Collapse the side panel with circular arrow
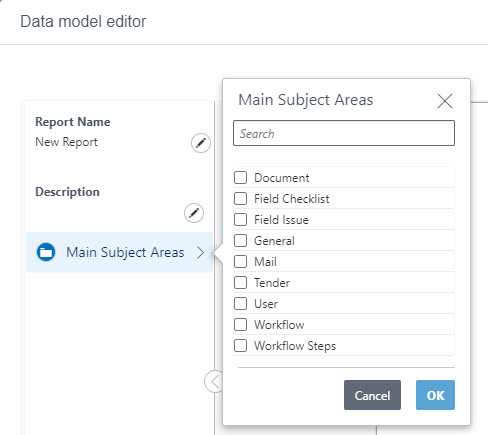This screenshot has height=435, width=488. 213,381
